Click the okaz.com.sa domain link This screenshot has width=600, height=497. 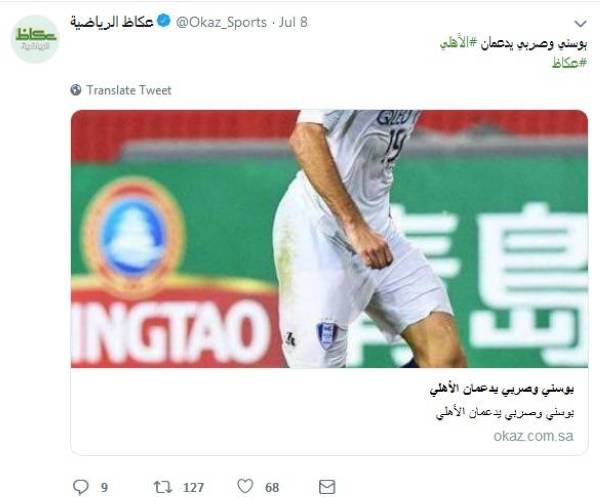click(x=533, y=436)
